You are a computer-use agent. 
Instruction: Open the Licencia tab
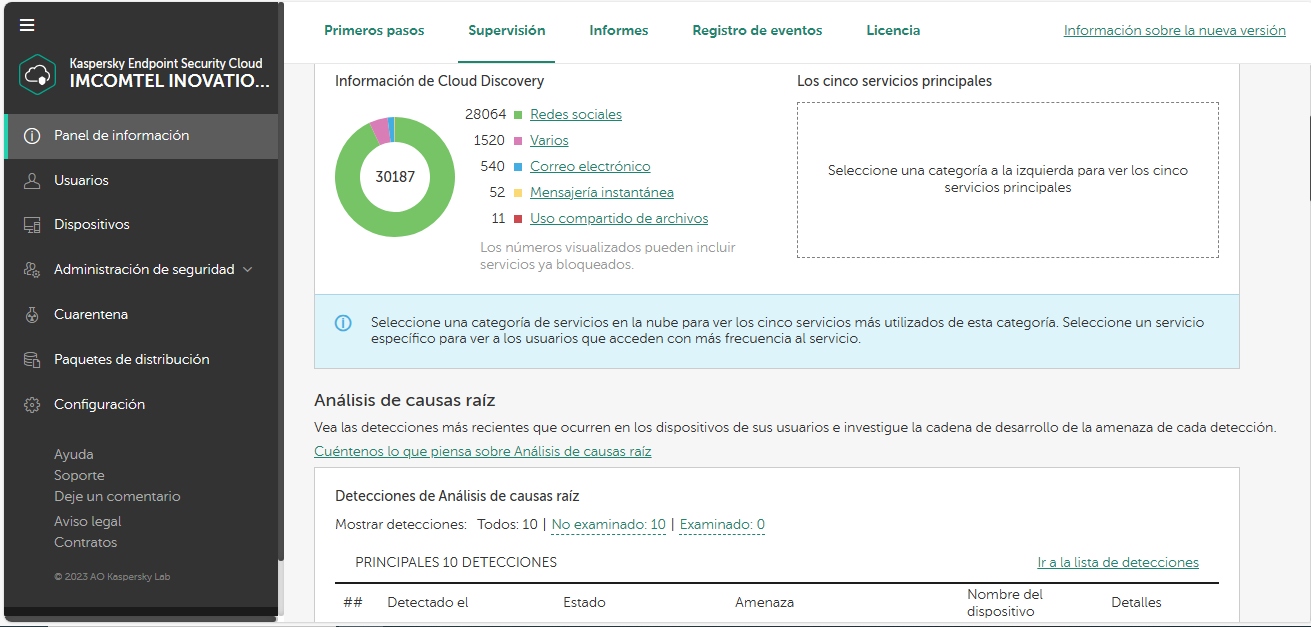(x=893, y=31)
